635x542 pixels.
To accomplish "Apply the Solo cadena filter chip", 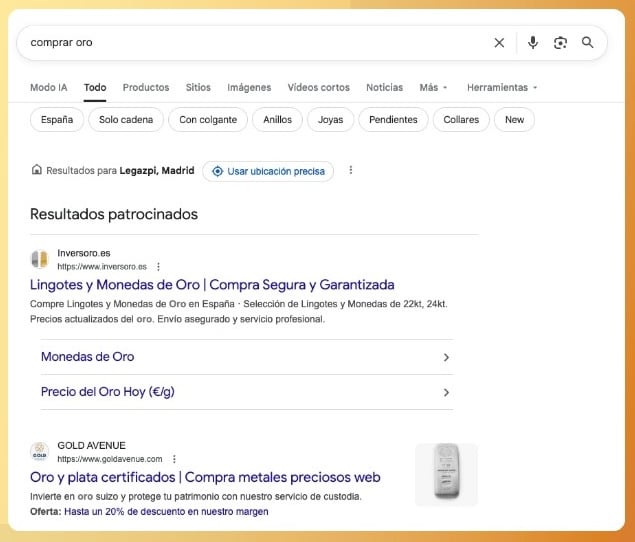I will click(x=126, y=119).
